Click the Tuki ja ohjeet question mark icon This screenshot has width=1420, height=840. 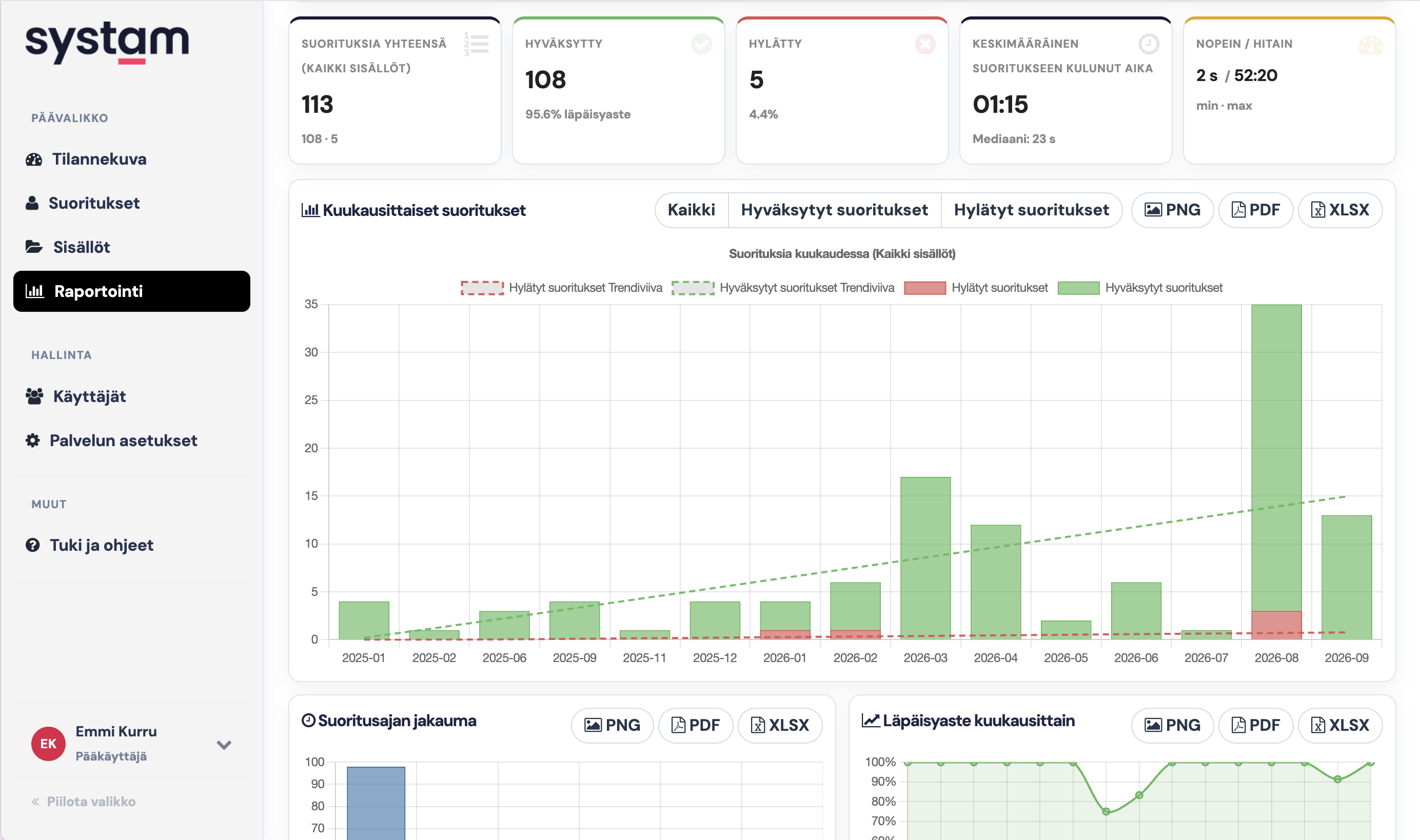click(x=33, y=545)
